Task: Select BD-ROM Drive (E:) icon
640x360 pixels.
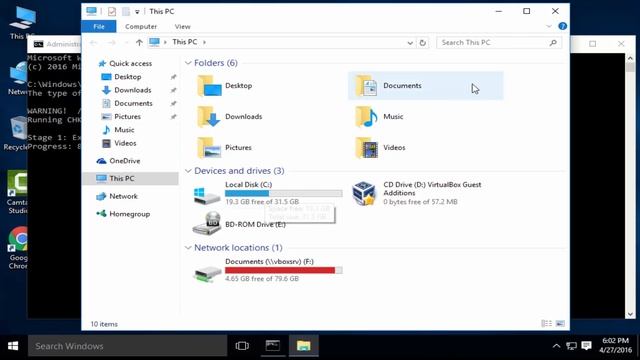Action: click(207, 224)
